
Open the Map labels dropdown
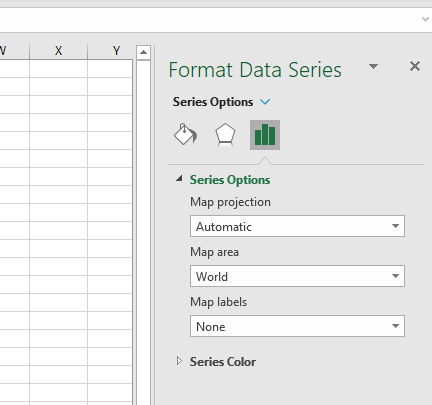(297, 326)
